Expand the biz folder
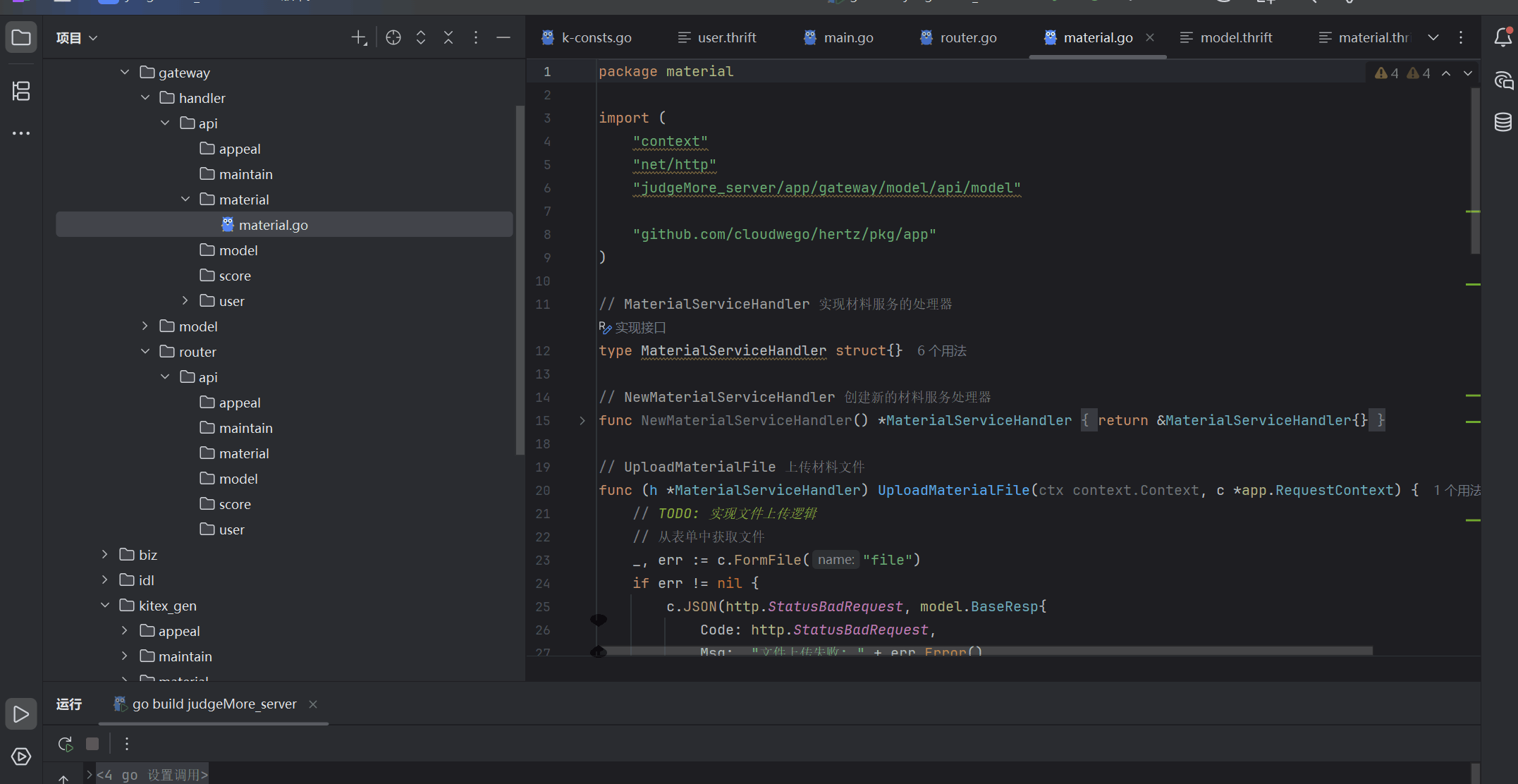This screenshot has width=1518, height=784. [105, 555]
